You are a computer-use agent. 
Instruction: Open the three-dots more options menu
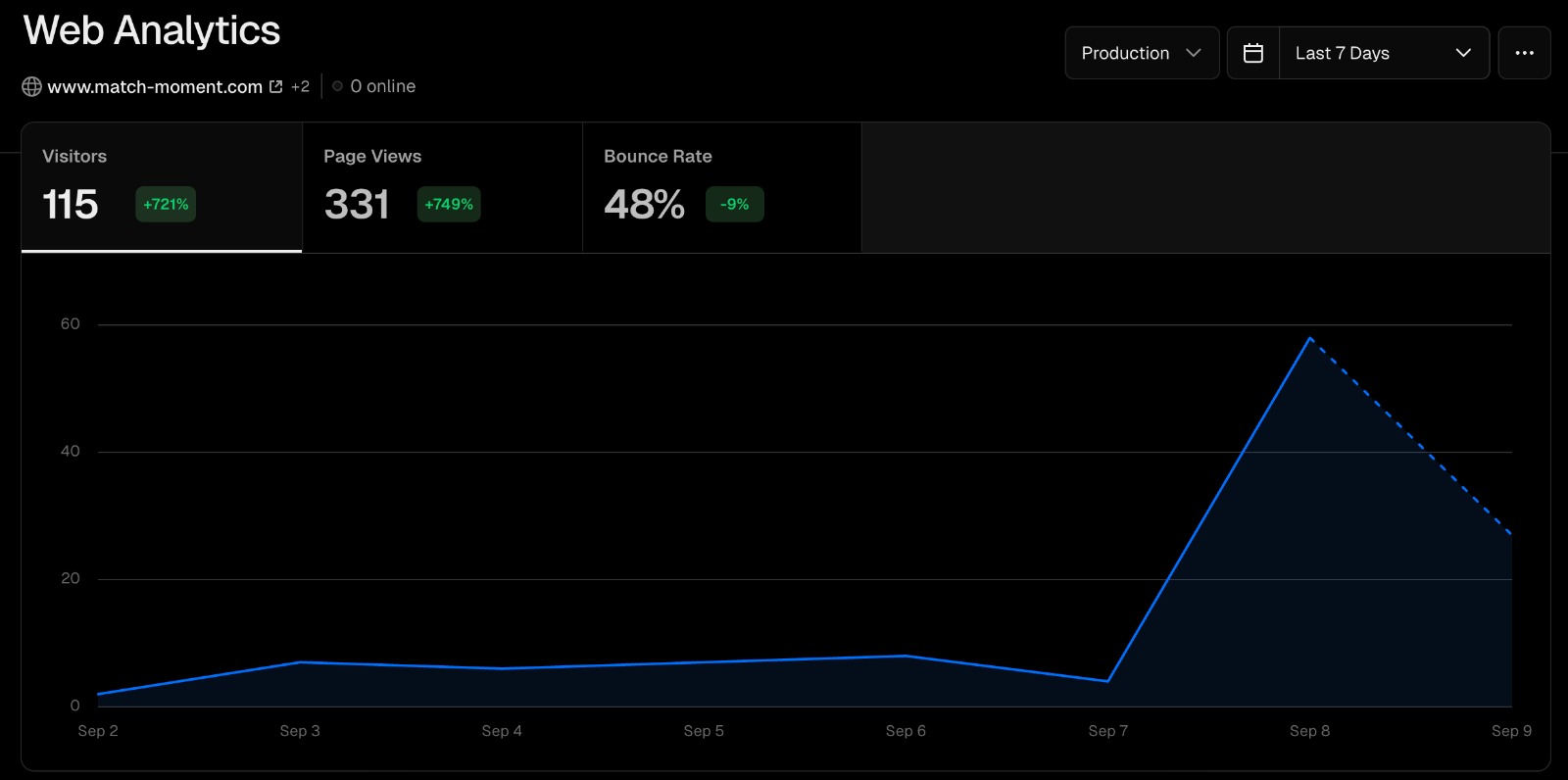[x=1524, y=53]
